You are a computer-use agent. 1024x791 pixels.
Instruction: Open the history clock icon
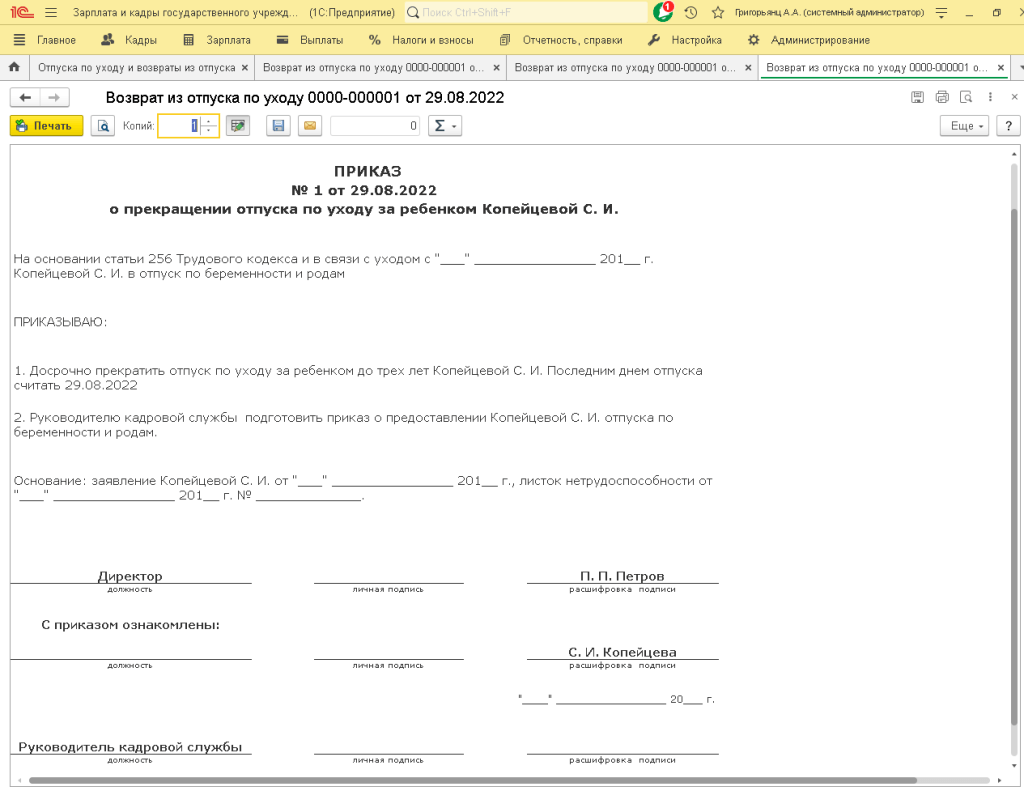690,13
